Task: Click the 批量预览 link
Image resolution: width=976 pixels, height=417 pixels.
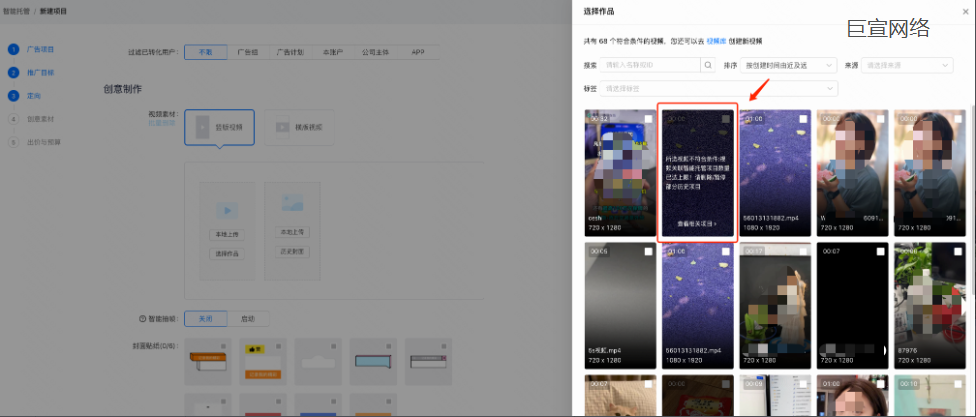Action: click(x=161, y=123)
